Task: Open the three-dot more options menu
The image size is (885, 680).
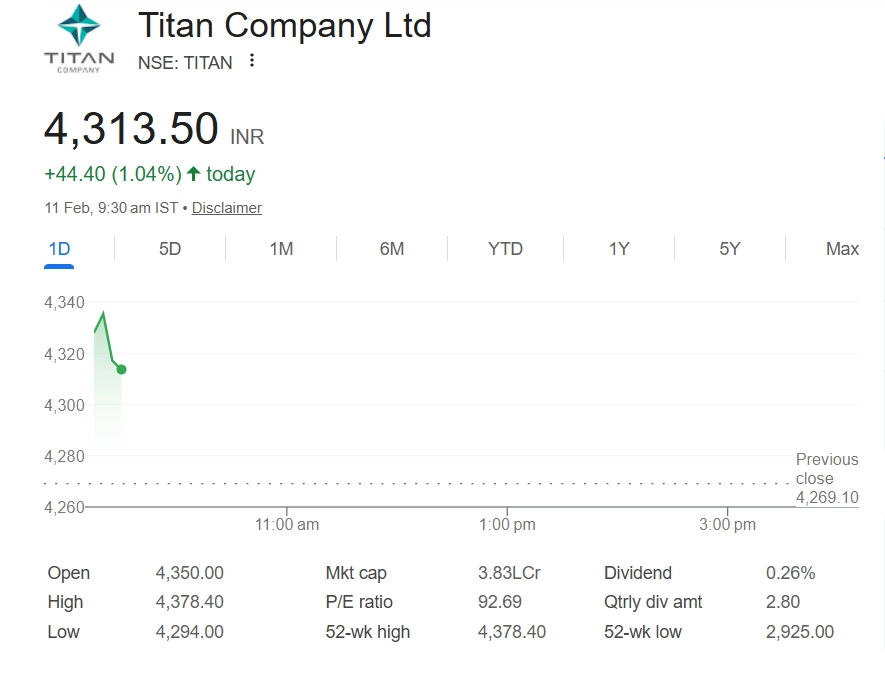Action: pyautogui.click(x=252, y=61)
